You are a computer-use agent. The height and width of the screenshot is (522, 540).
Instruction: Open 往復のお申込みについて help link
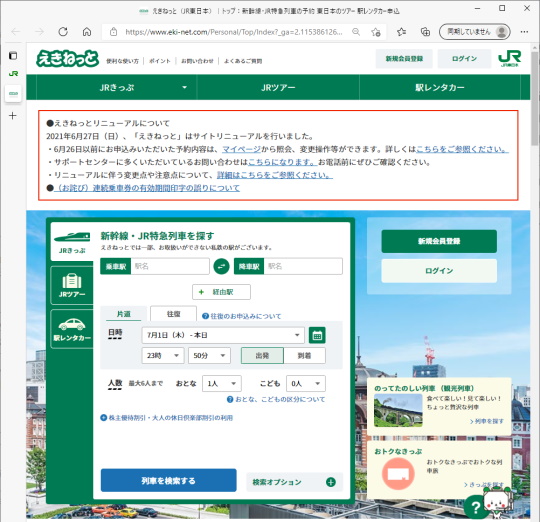242,316
